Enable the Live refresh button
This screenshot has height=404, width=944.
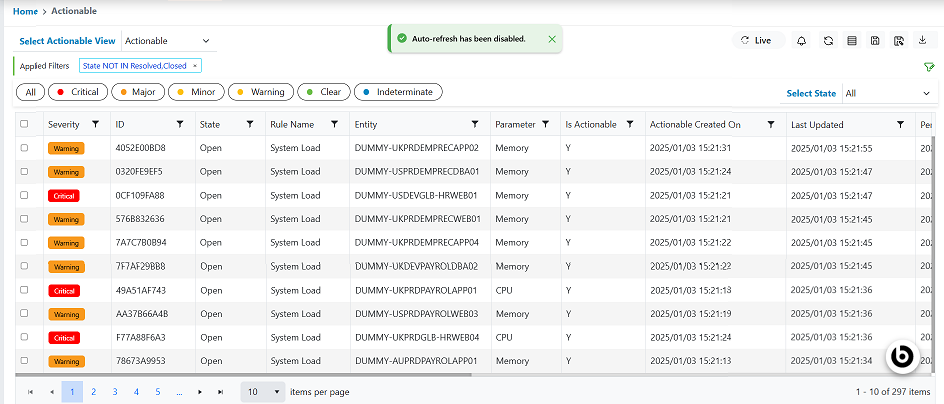[759, 41]
